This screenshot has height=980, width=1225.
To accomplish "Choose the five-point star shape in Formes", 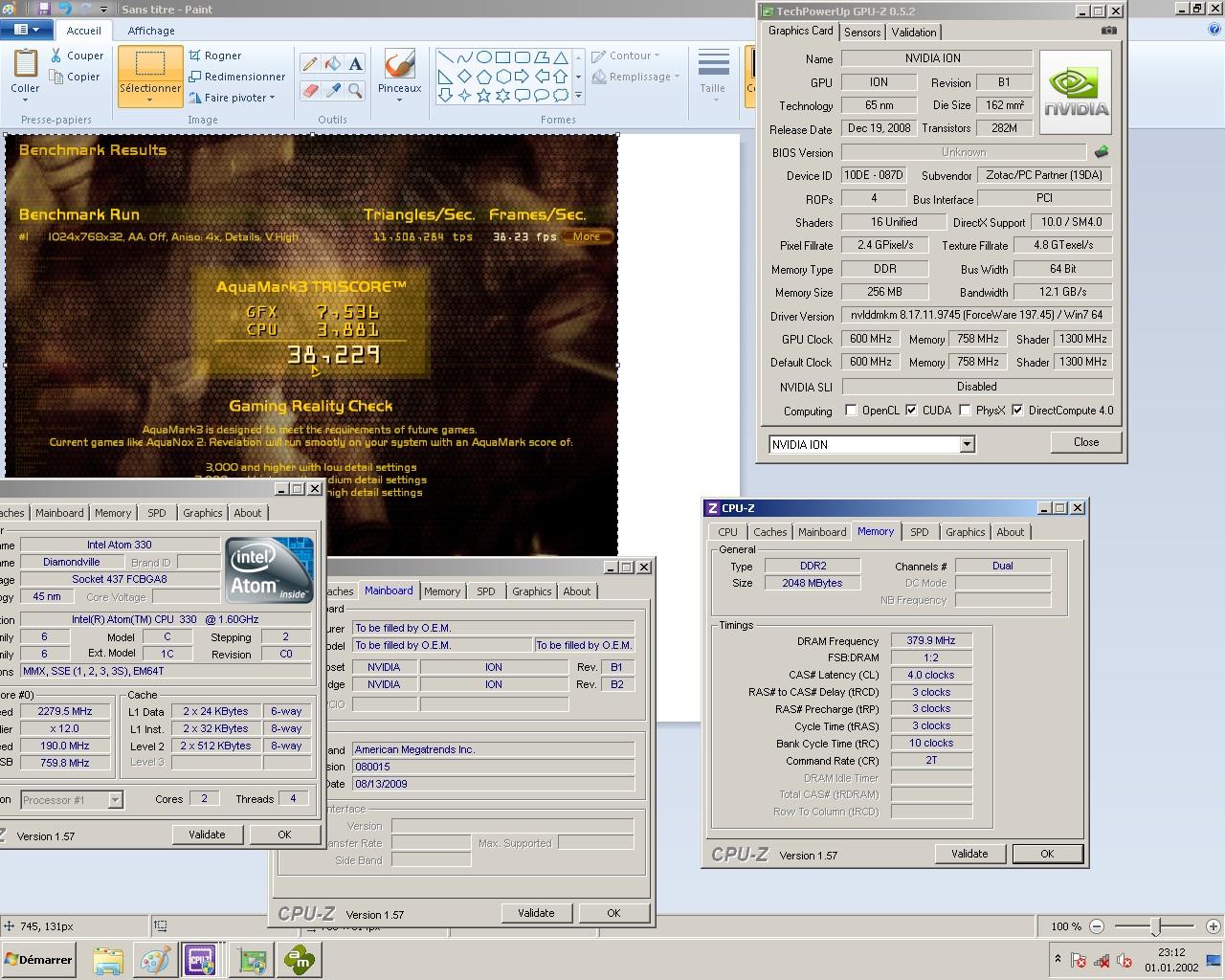I will pyautogui.click(x=483, y=95).
